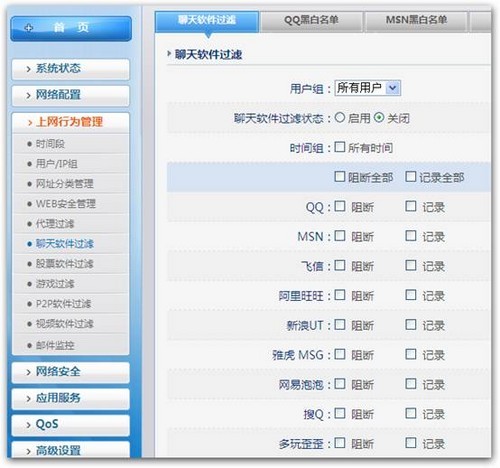The height and width of the screenshot is (468, 500).
Task: Expand the 系统状态 menu section
Action: (71, 69)
